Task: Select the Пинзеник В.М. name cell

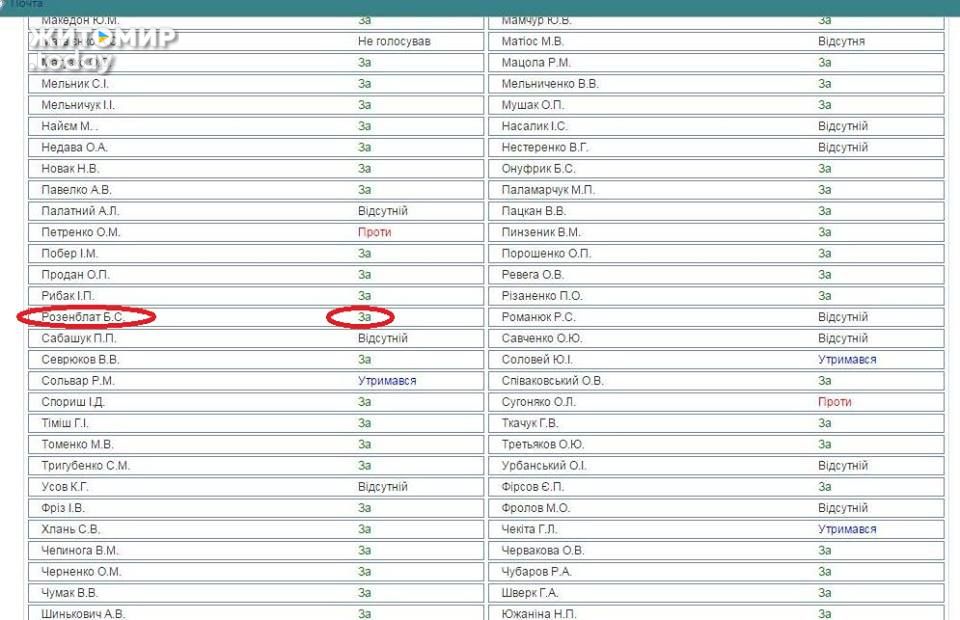Action: 541,232
